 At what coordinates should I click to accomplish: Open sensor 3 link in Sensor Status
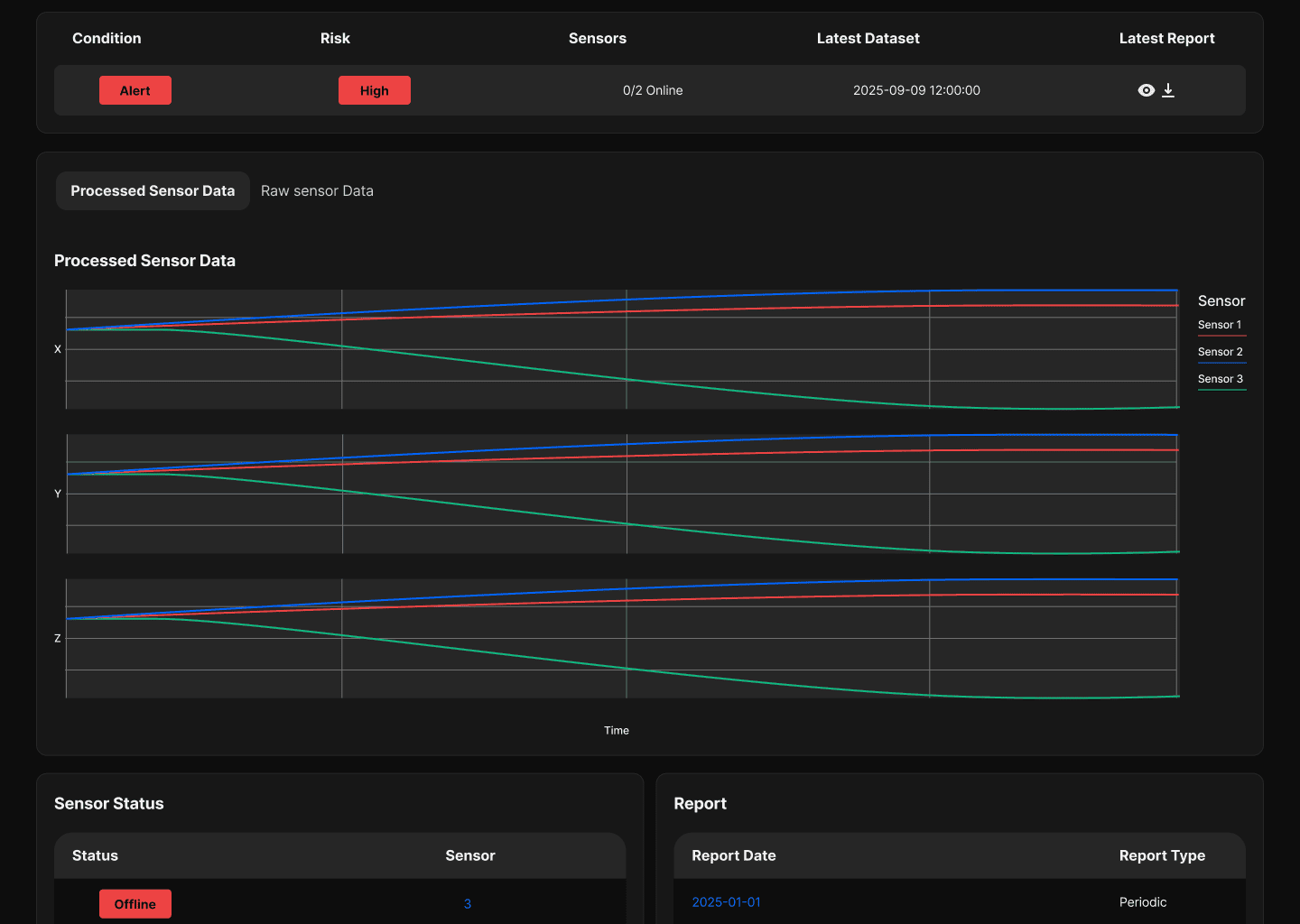click(x=468, y=903)
